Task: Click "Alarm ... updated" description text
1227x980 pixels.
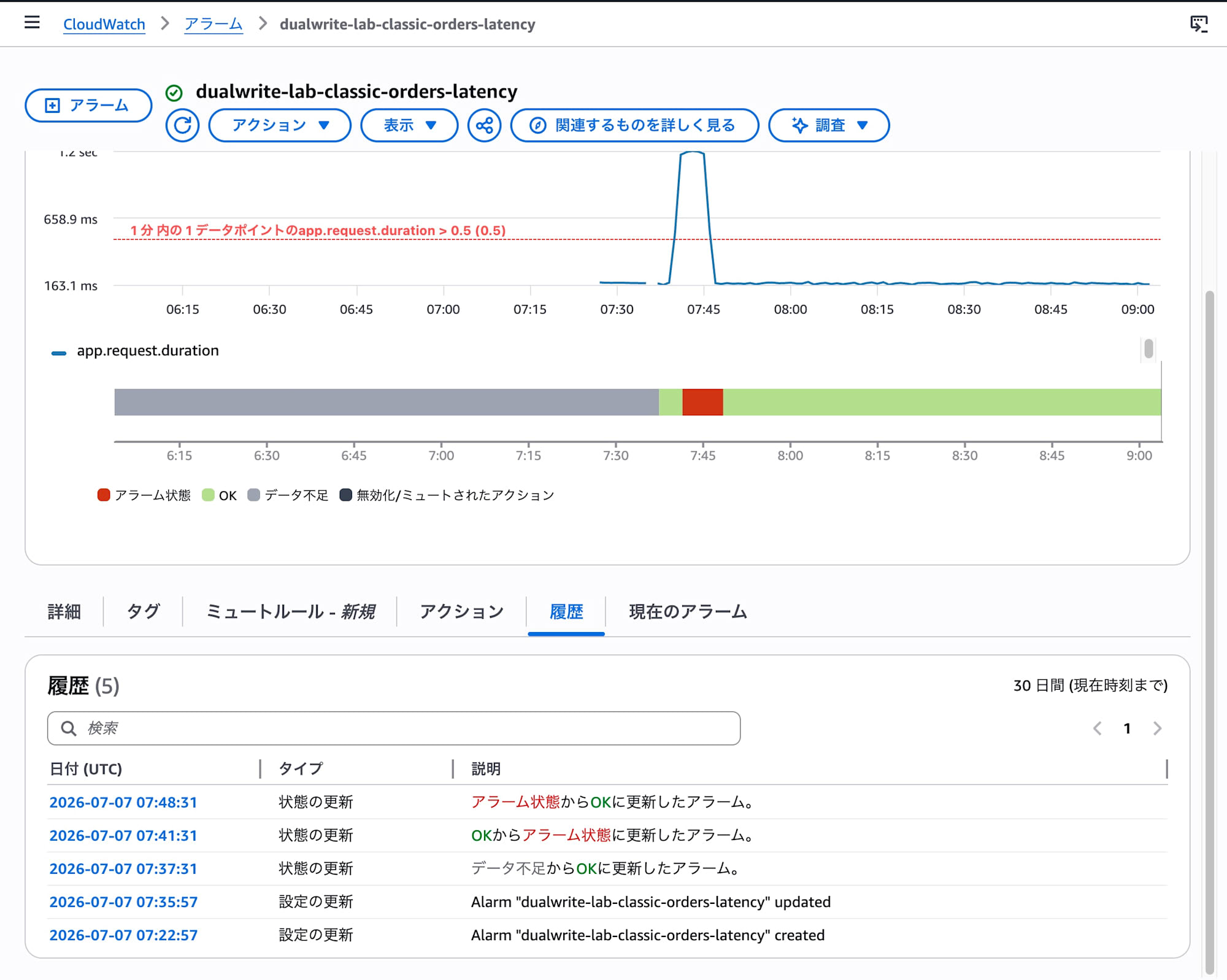Action: (651, 901)
